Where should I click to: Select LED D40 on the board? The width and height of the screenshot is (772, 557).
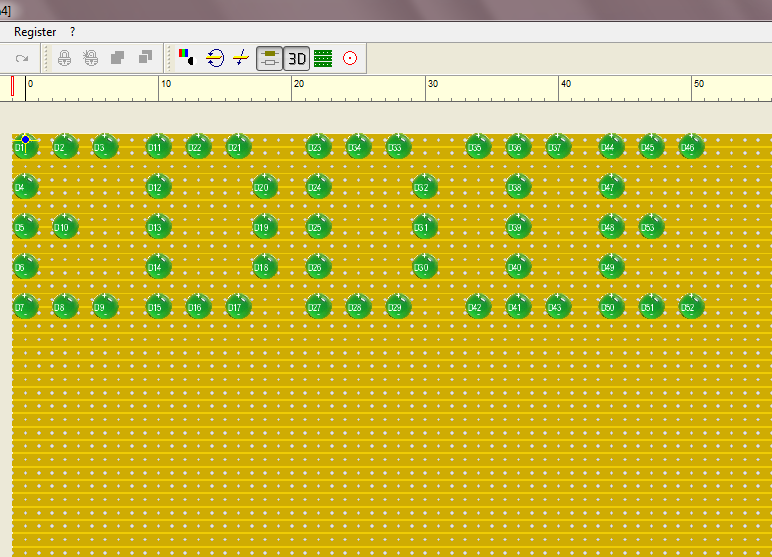(x=518, y=266)
